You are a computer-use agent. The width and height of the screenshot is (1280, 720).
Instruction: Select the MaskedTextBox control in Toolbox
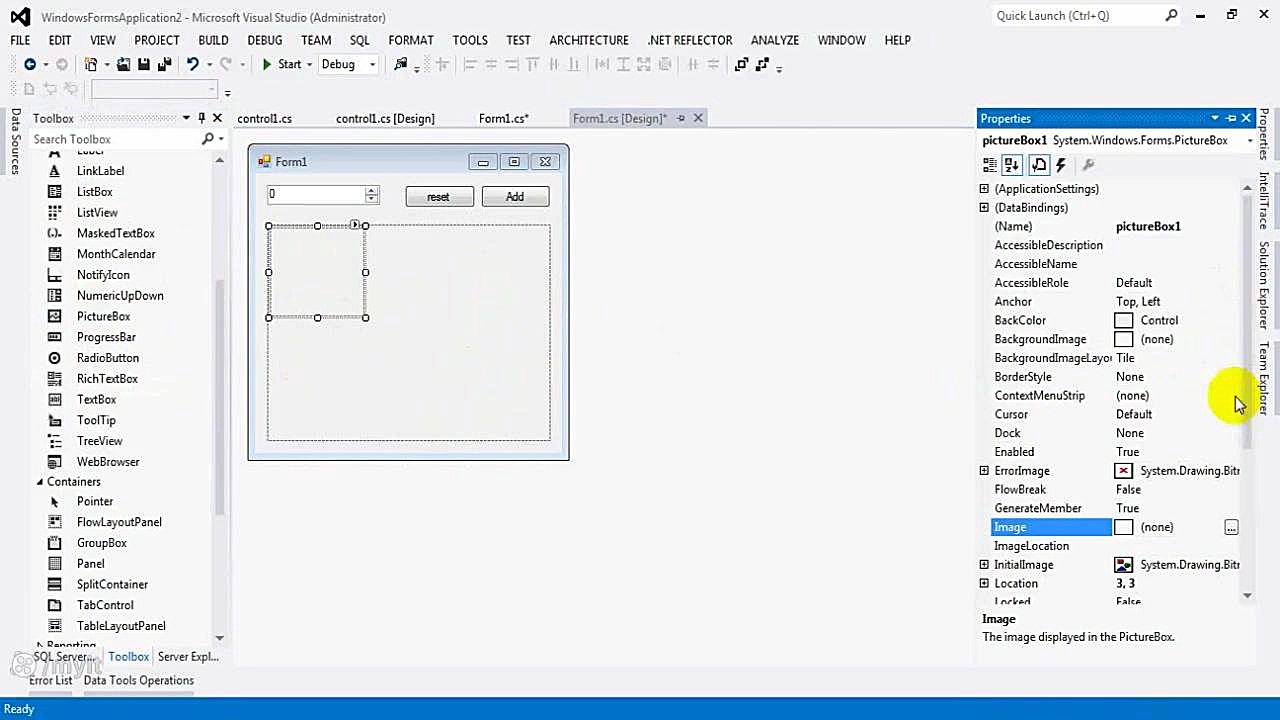coord(116,233)
